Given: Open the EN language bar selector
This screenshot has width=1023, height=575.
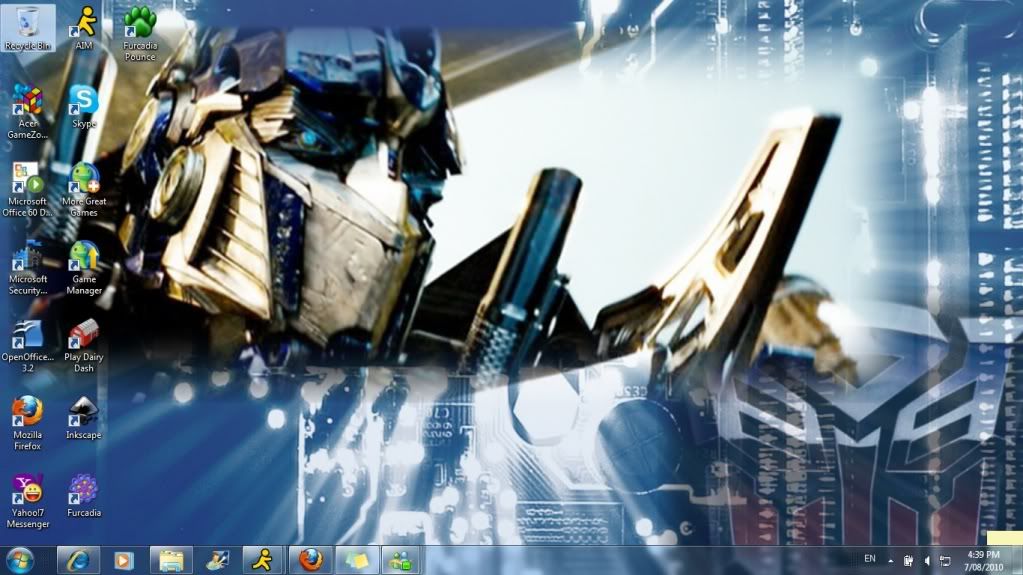Looking at the screenshot, I should point(870,559).
